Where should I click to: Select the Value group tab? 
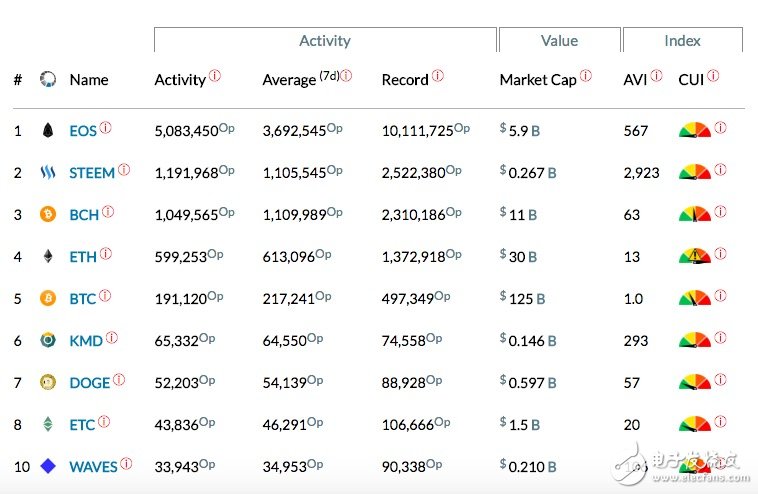tap(559, 40)
